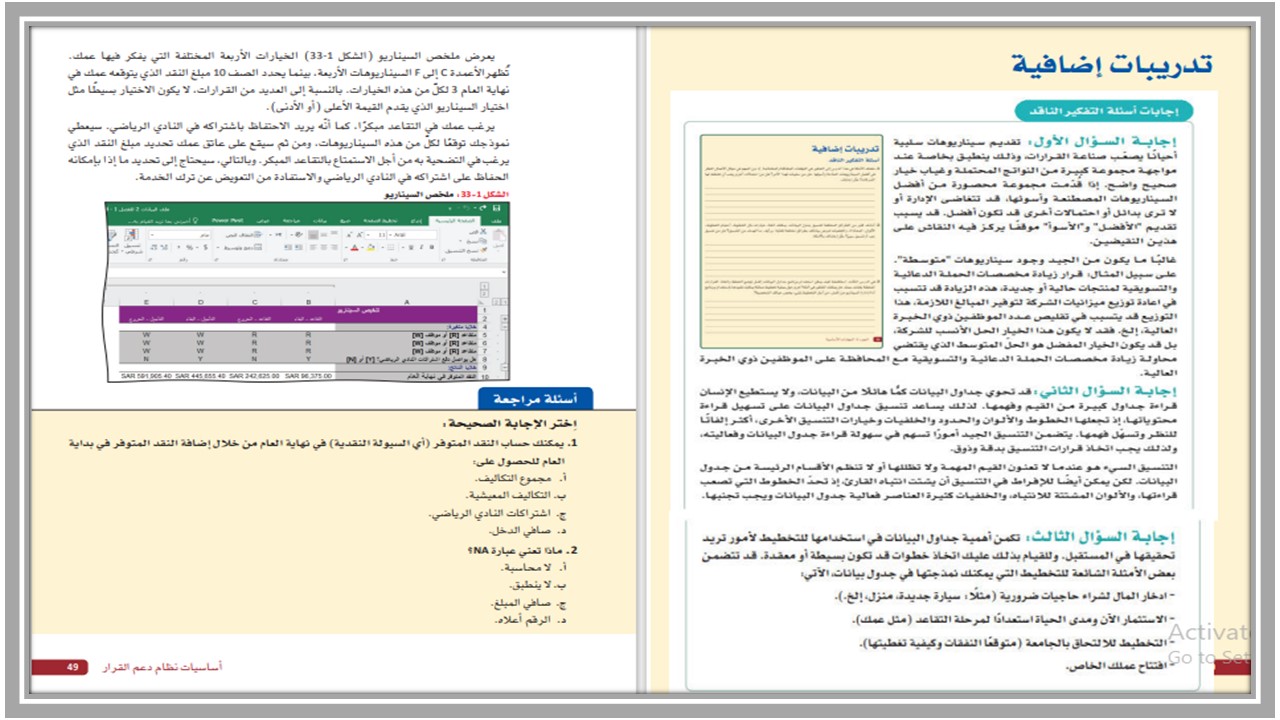1280x720 pixels.
Task: Click the figure caption 'الشكل 1-33: ملخص السيناريو'
Action: coord(447,194)
